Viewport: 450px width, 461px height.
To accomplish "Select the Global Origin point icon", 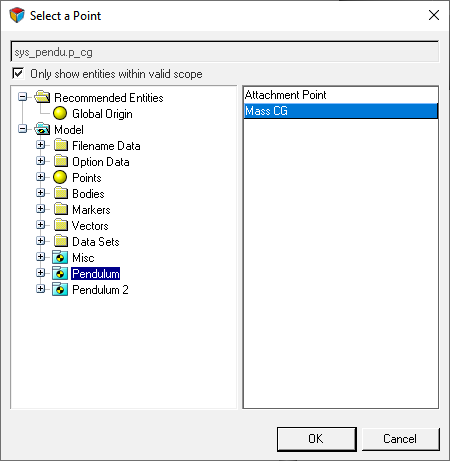I will (x=60, y=113).
